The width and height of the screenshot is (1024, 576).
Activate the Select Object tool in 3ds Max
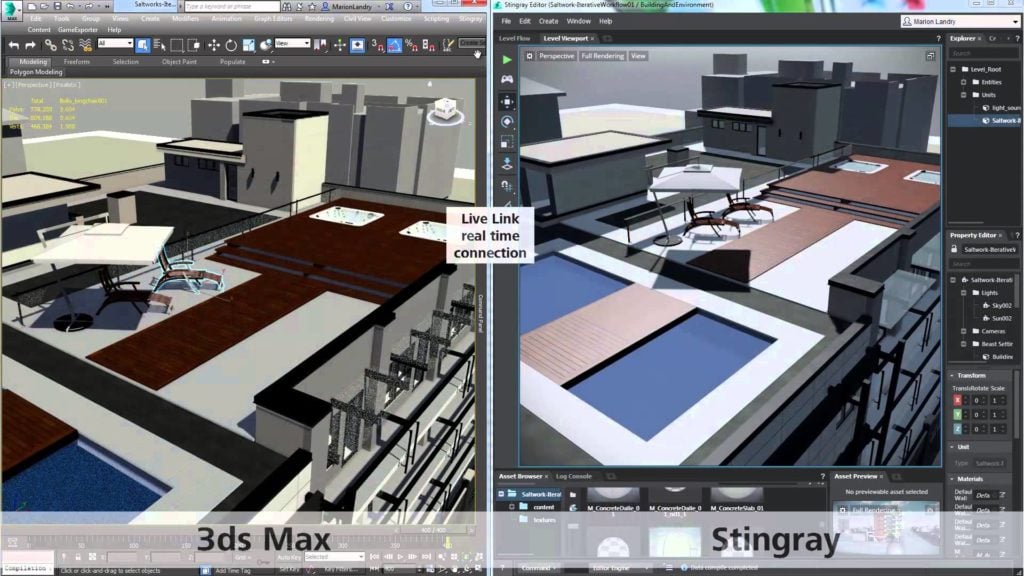(142, 45)
